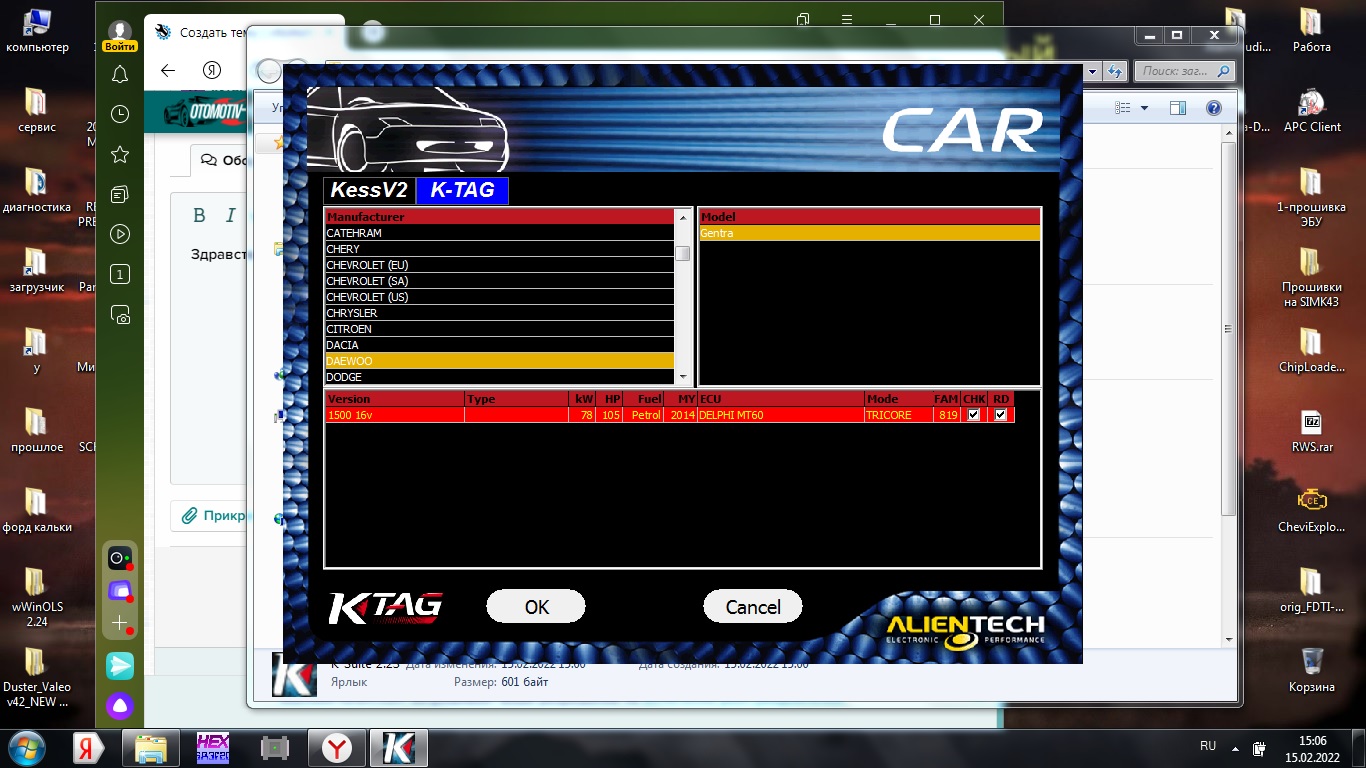This screenshot has width=1366, height=768.
Task: Click the screenshot camera icon in sidebar
Action: (x=120, y=315)
